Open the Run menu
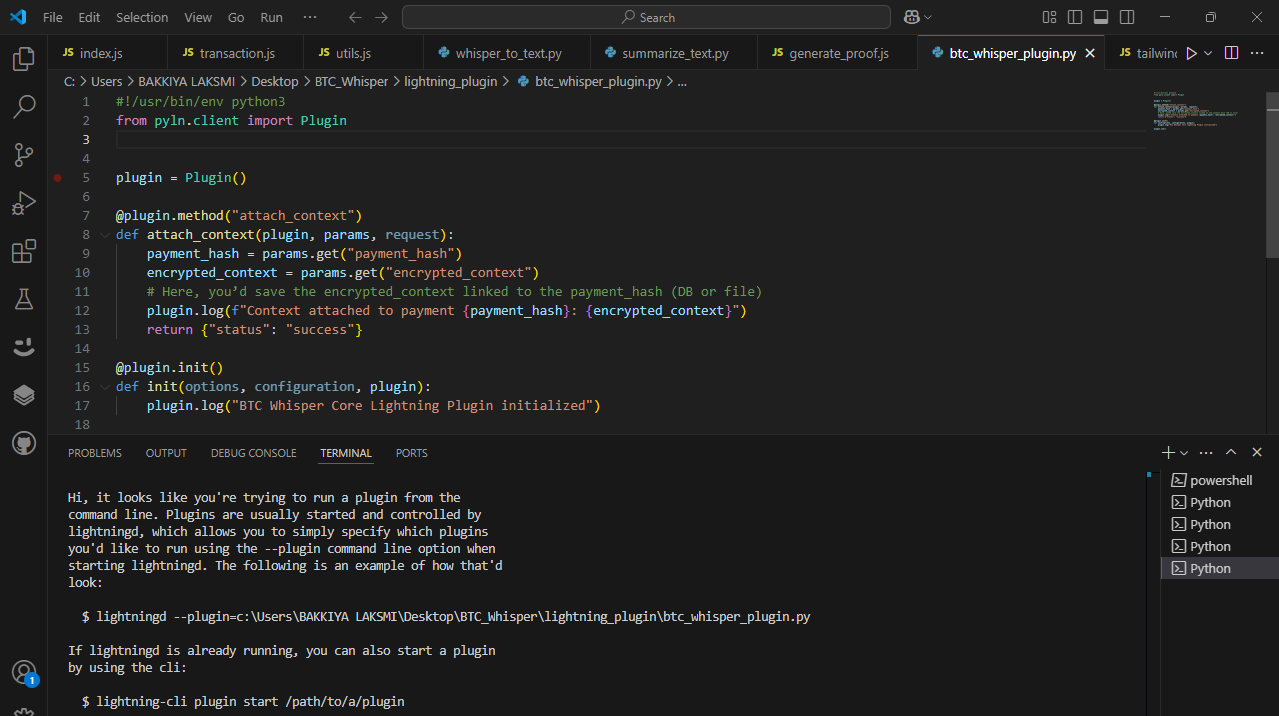 (x=271, y=17)
